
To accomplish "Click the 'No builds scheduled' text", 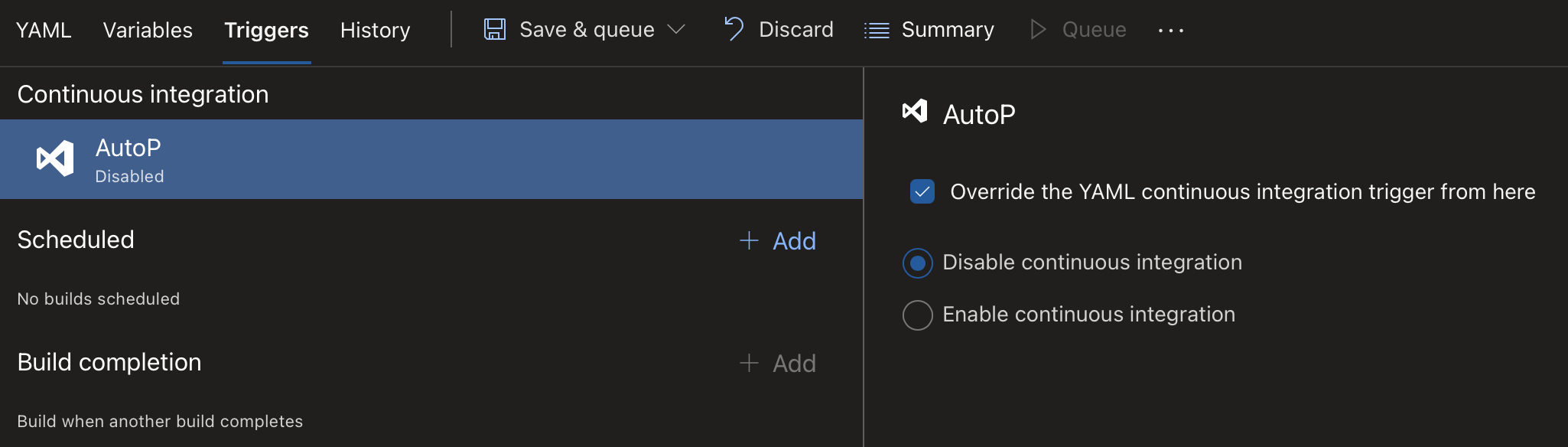I will (x=99, y=299).
